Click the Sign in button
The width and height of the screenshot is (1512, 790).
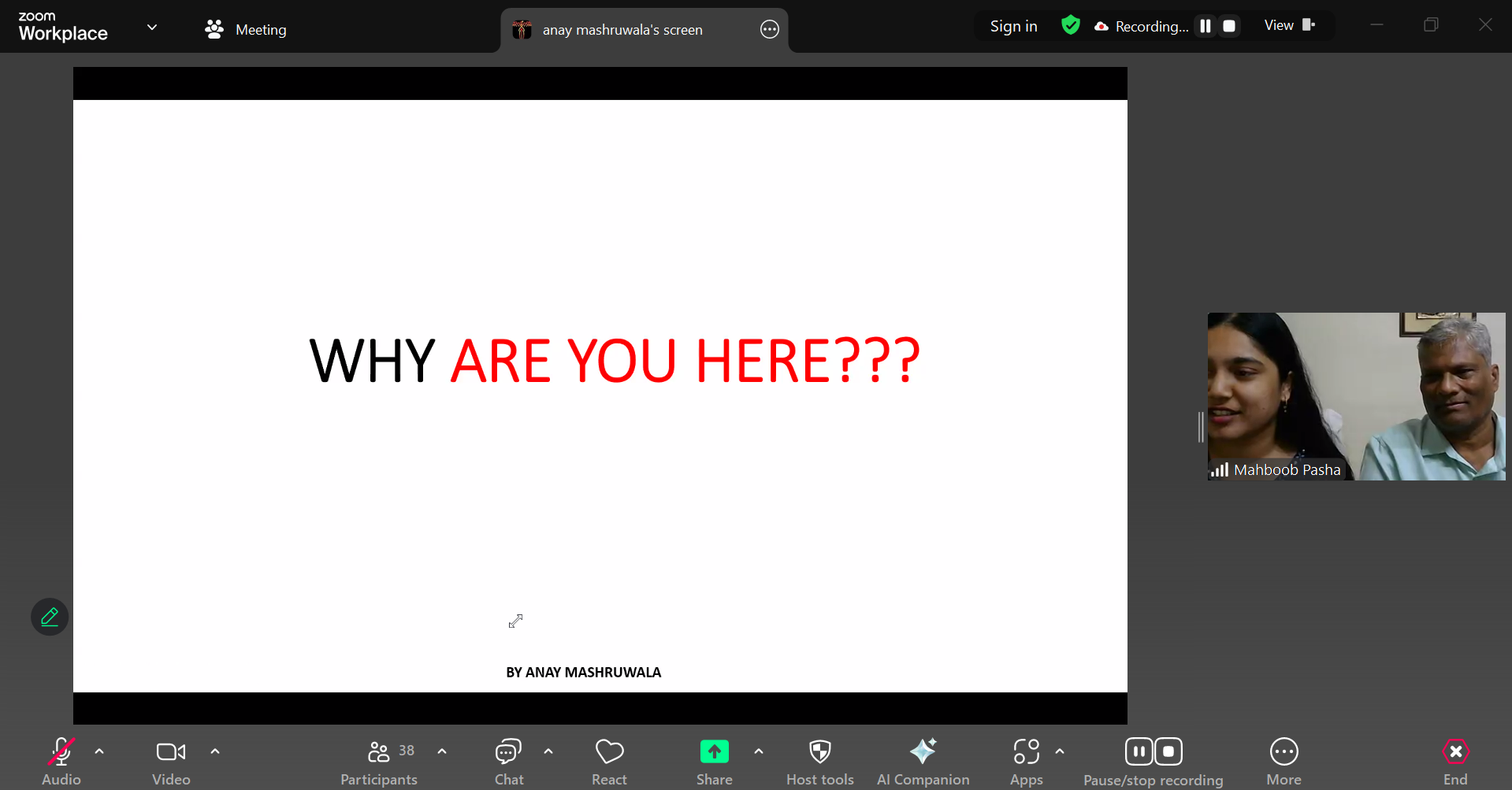click(1013, 26)
